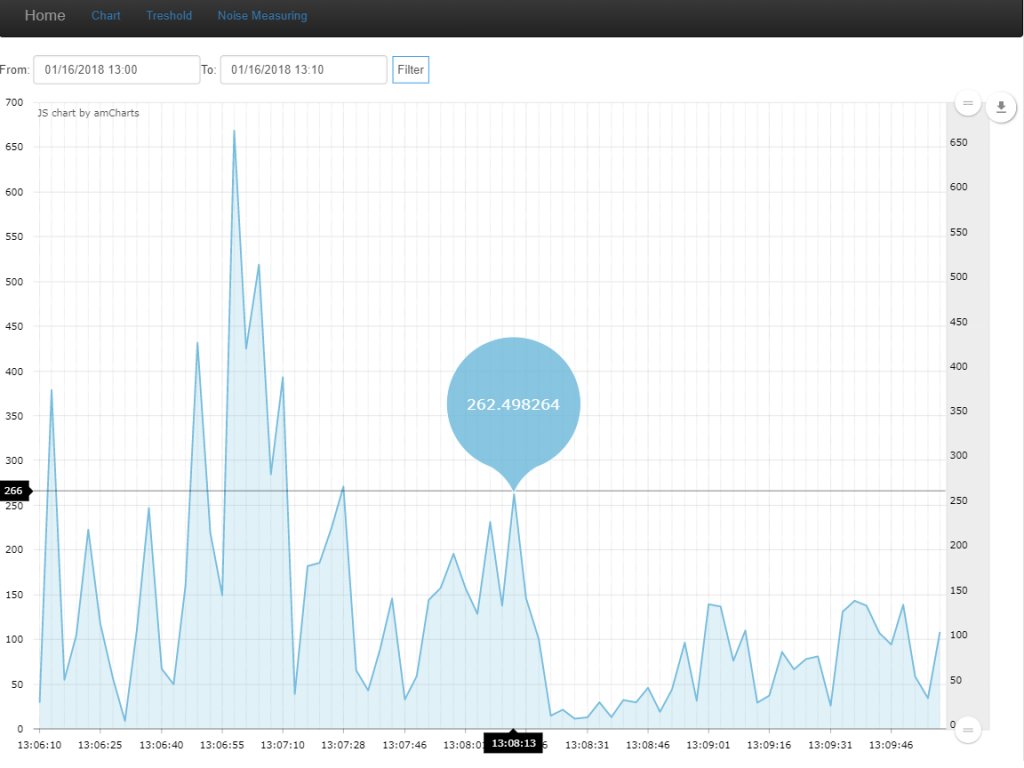
Task: Focus the To date input field
Action: point(303,70)
